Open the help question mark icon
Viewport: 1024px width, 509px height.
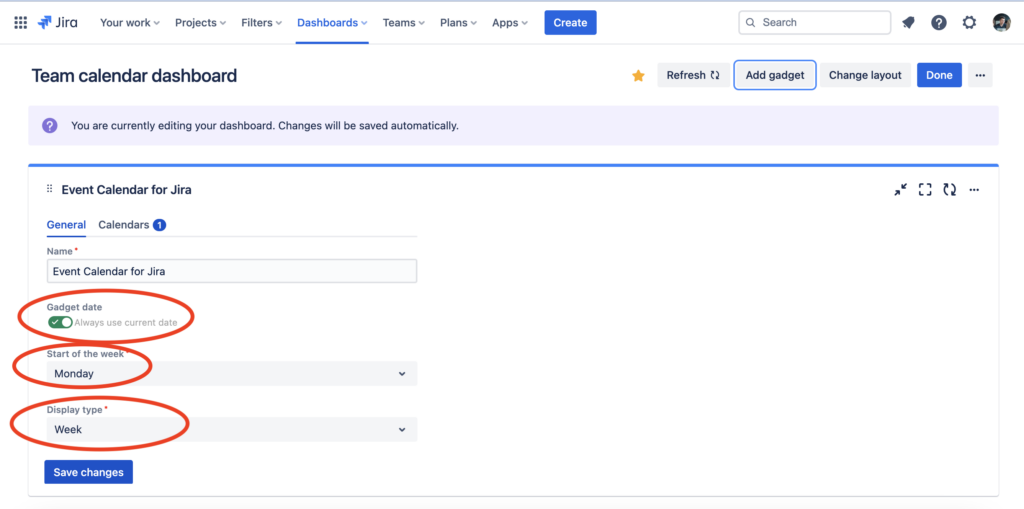[x=939, y=23]
